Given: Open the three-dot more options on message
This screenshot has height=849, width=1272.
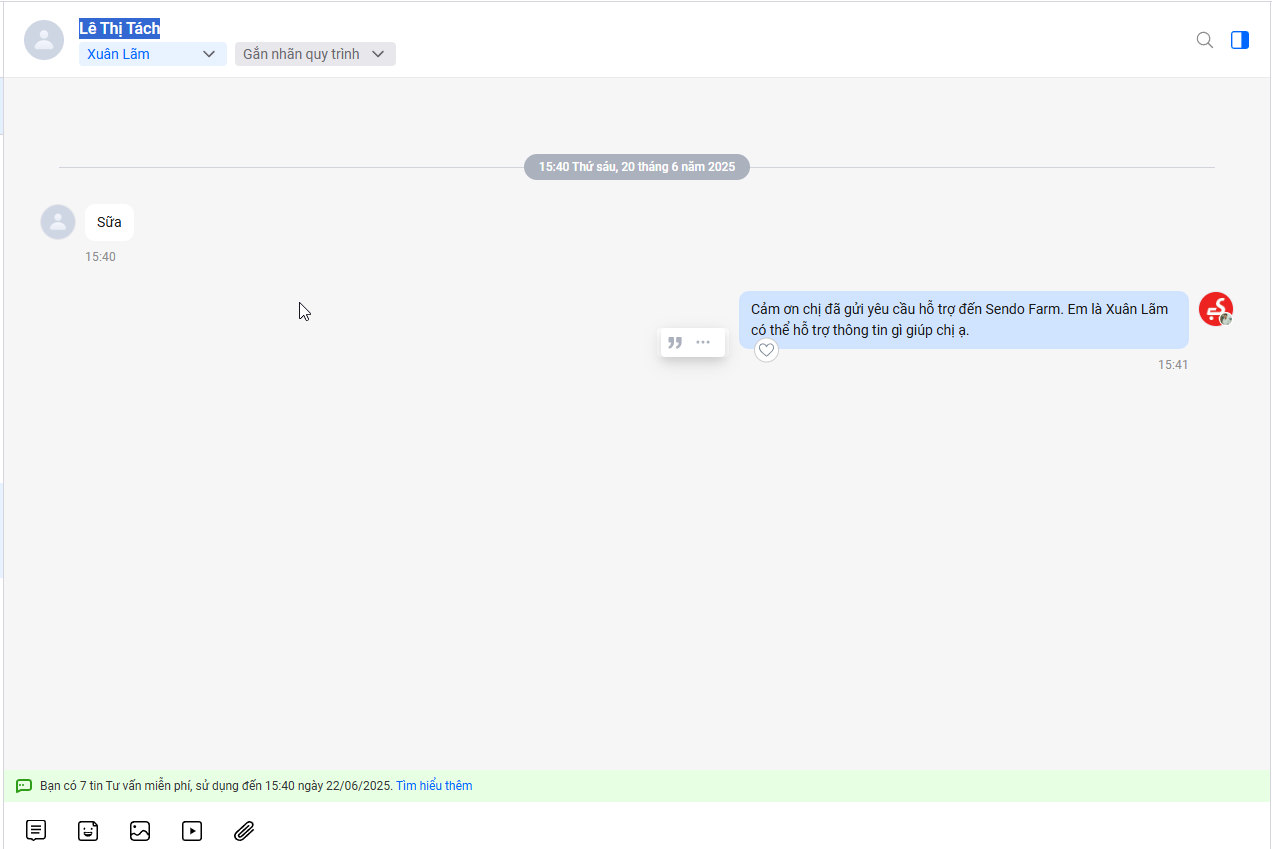Looking at the screenshot, I should tap(703, 342).
